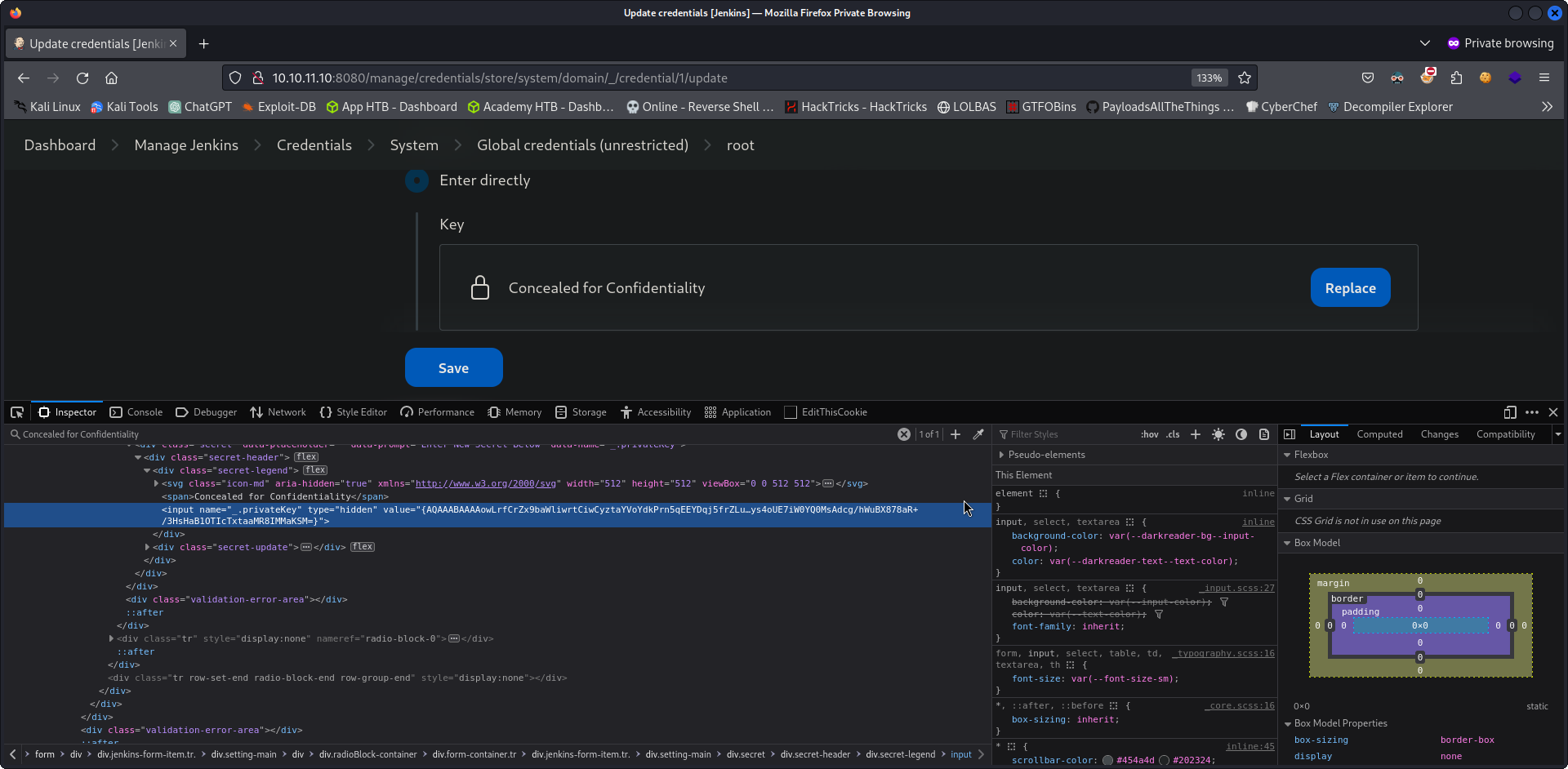
Task: Collapse the secret-header div node
Action: click(138, 457)
